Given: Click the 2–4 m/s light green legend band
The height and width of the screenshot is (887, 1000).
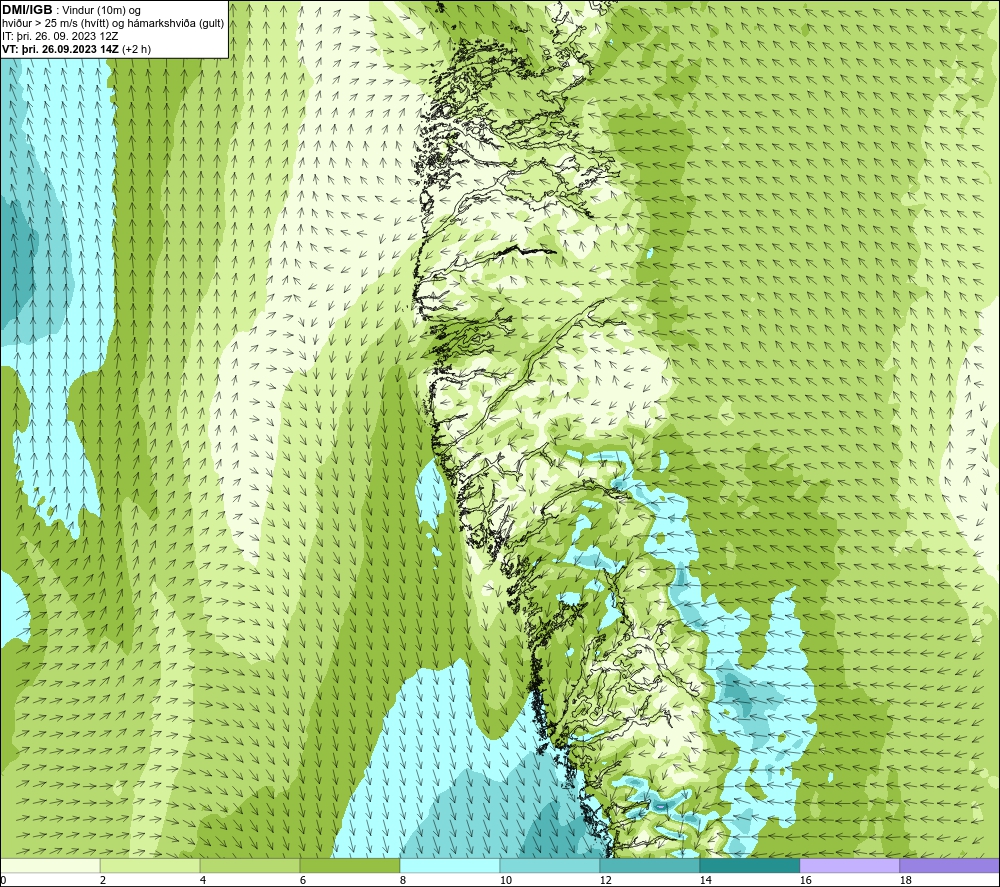Looking at the screenshot, I should point(150,865).
